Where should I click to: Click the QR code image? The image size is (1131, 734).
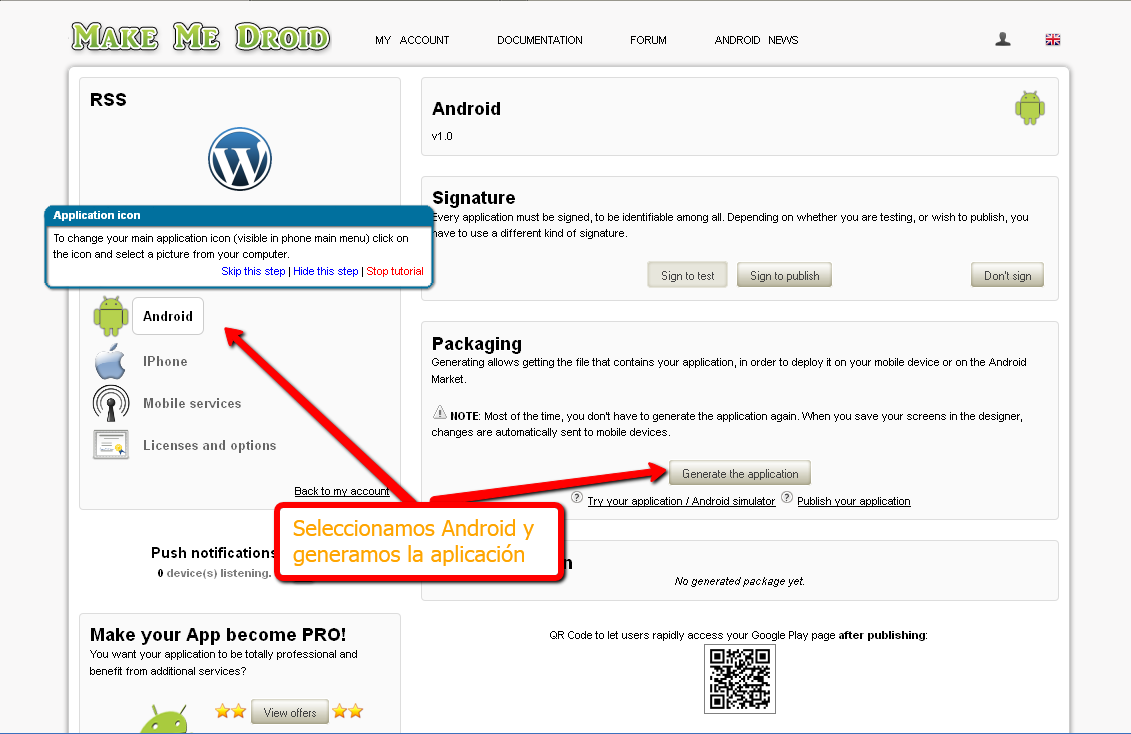[740, 679]
